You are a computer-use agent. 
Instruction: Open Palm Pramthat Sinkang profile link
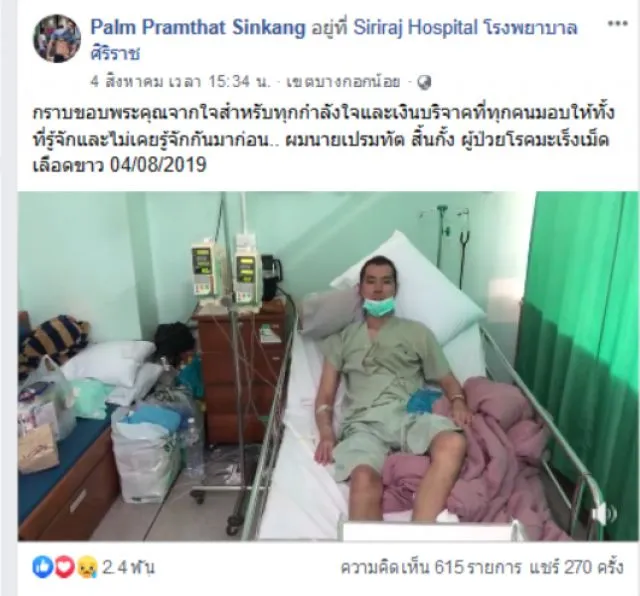click(x=198, y=28)
